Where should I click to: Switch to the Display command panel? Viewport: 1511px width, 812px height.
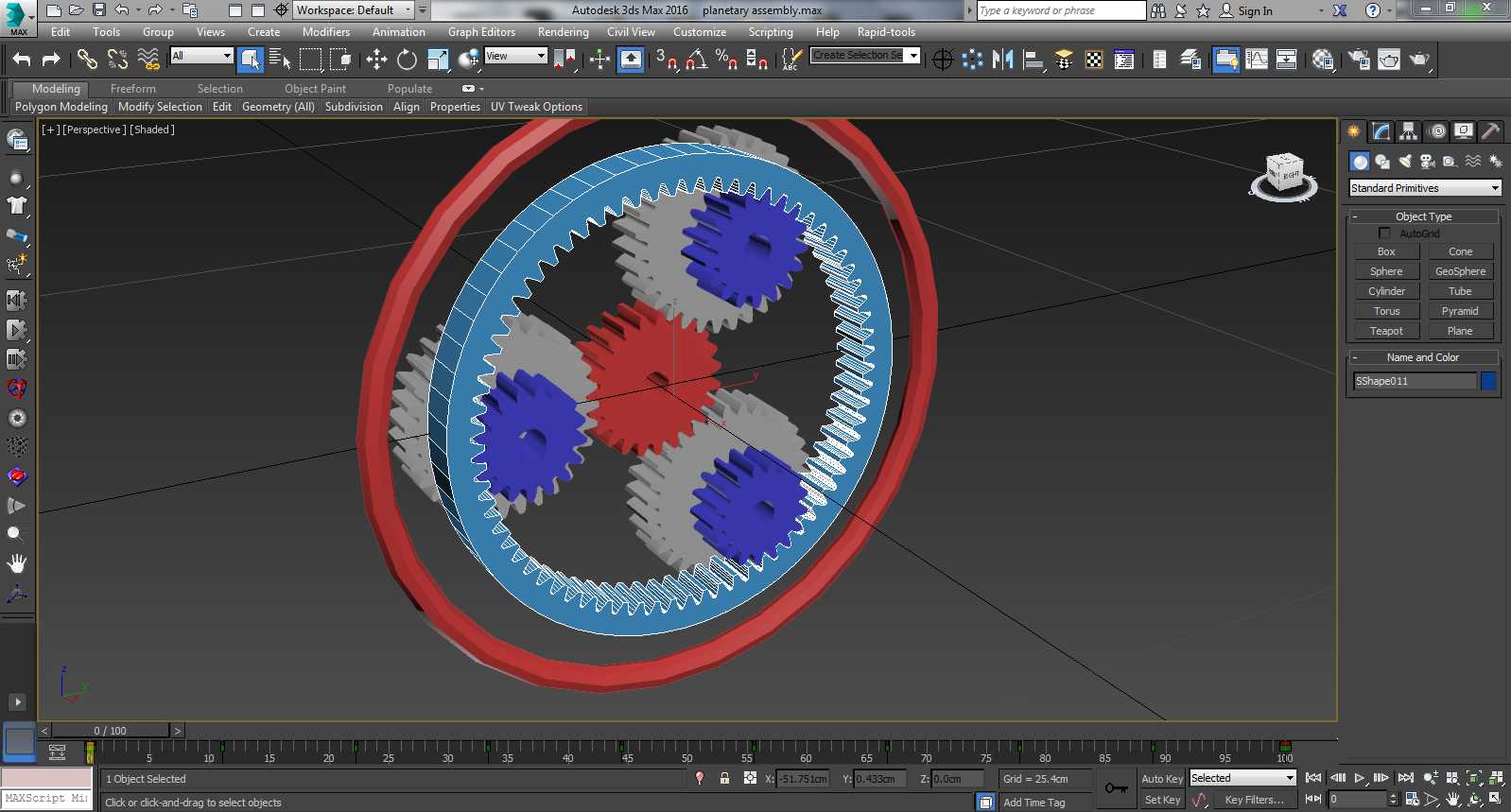click(1464, 131)
